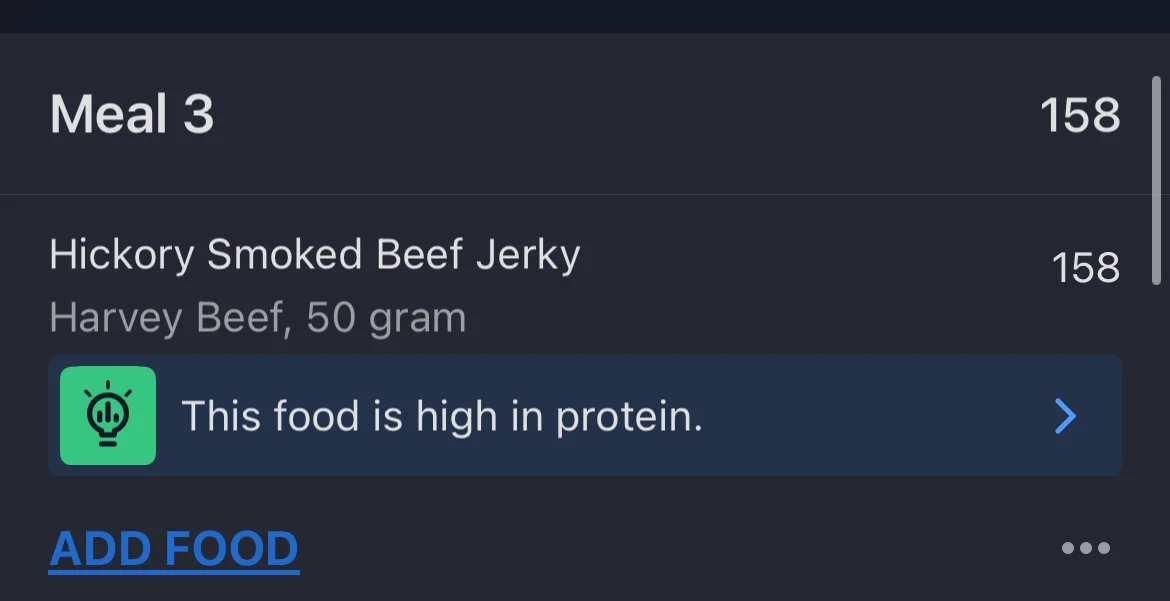The image size is (1170, 601).
Task: Tap the green lightbulb insight icon
Action: coord(108,416)
